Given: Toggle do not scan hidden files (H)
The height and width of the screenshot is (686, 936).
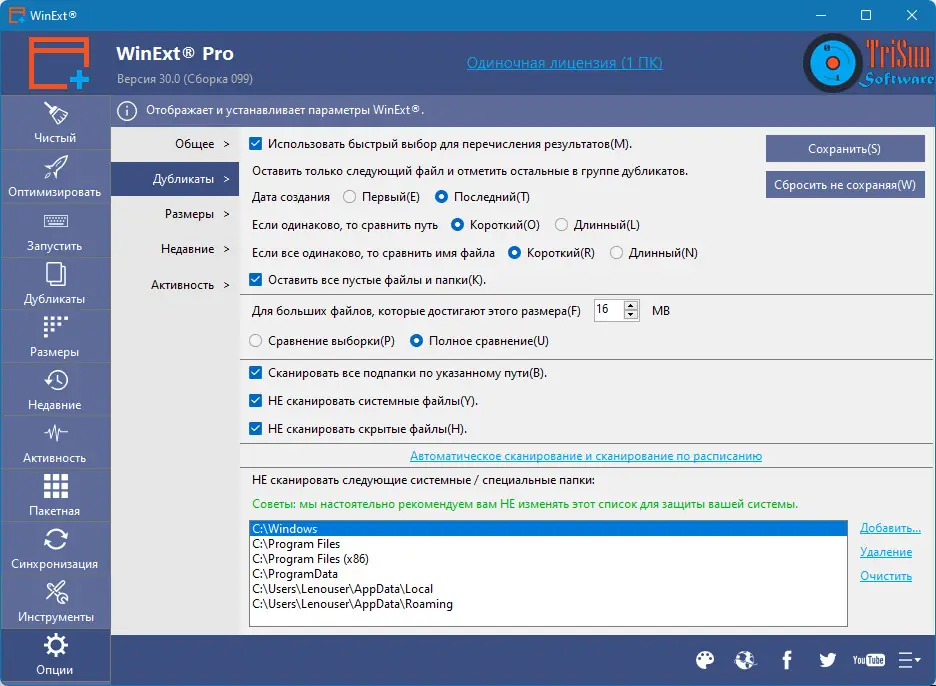Looking at the screenshot, I should click(x=255, y=429).
